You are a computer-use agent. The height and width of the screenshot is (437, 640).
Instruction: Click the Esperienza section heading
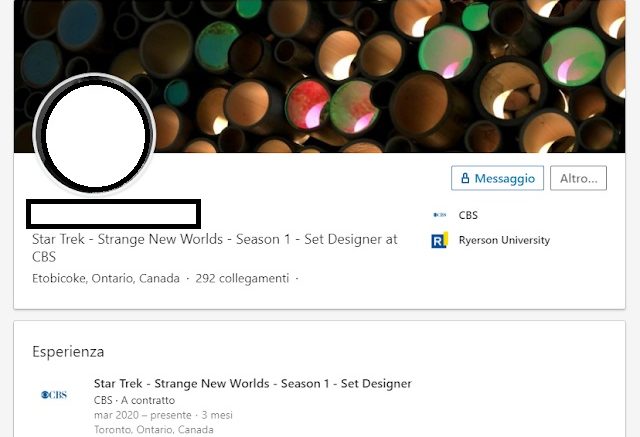[x=68, y=351]
